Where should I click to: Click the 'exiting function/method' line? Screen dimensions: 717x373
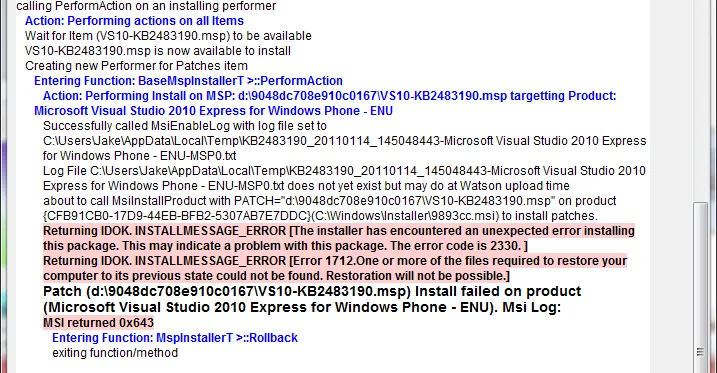click(115, 353)
